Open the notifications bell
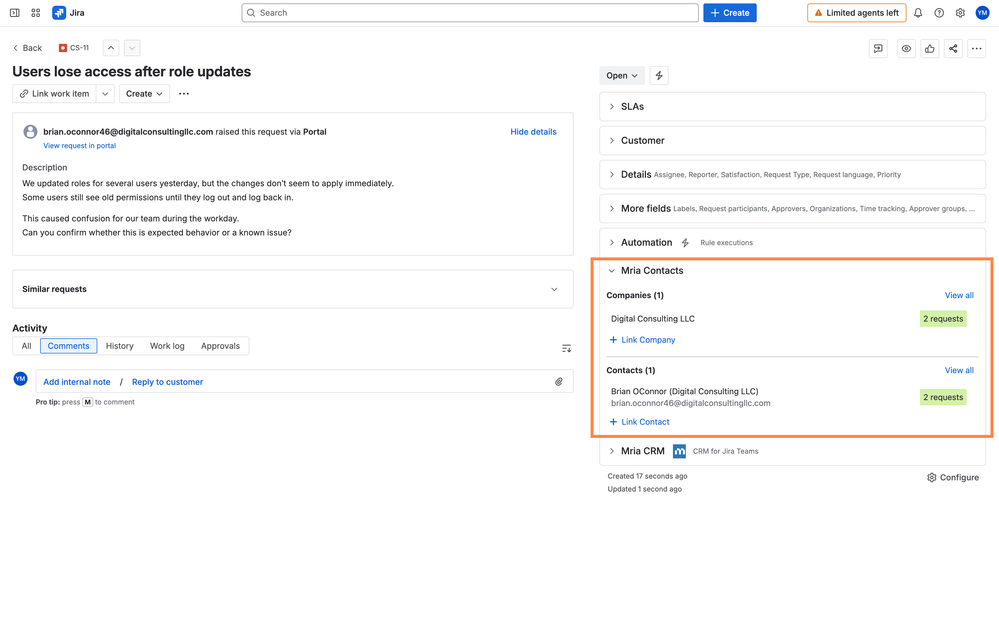 918,13
